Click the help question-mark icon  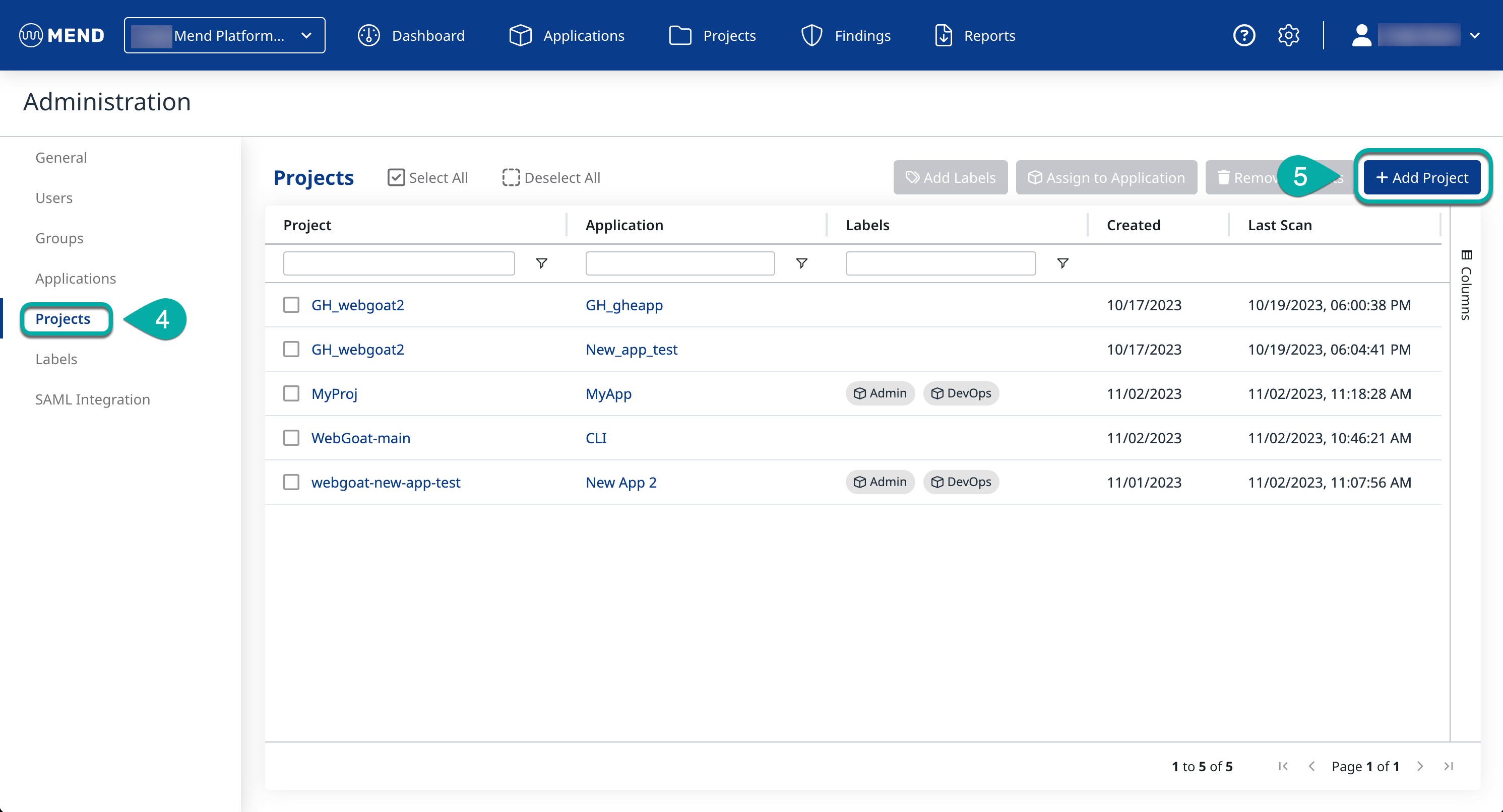pyautogui.click(x=1244, y=35)
